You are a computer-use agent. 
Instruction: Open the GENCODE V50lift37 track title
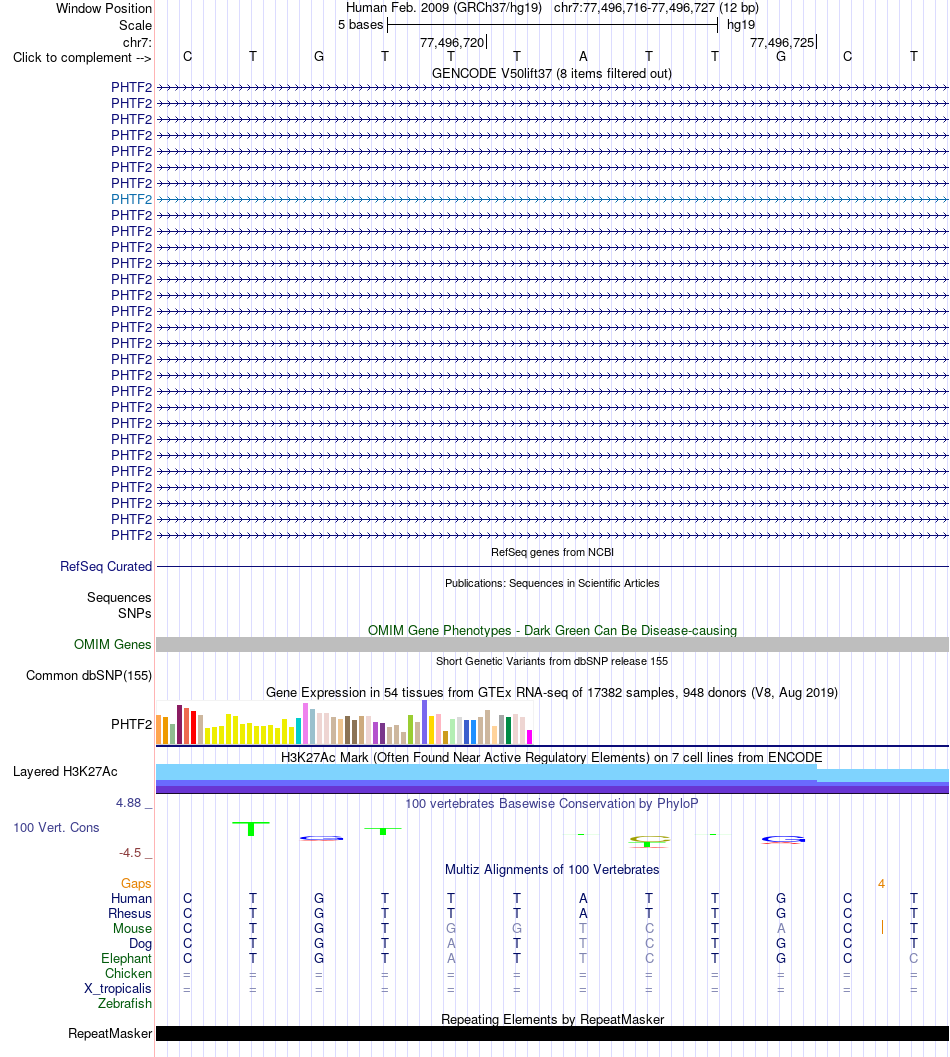pos(552,73)
